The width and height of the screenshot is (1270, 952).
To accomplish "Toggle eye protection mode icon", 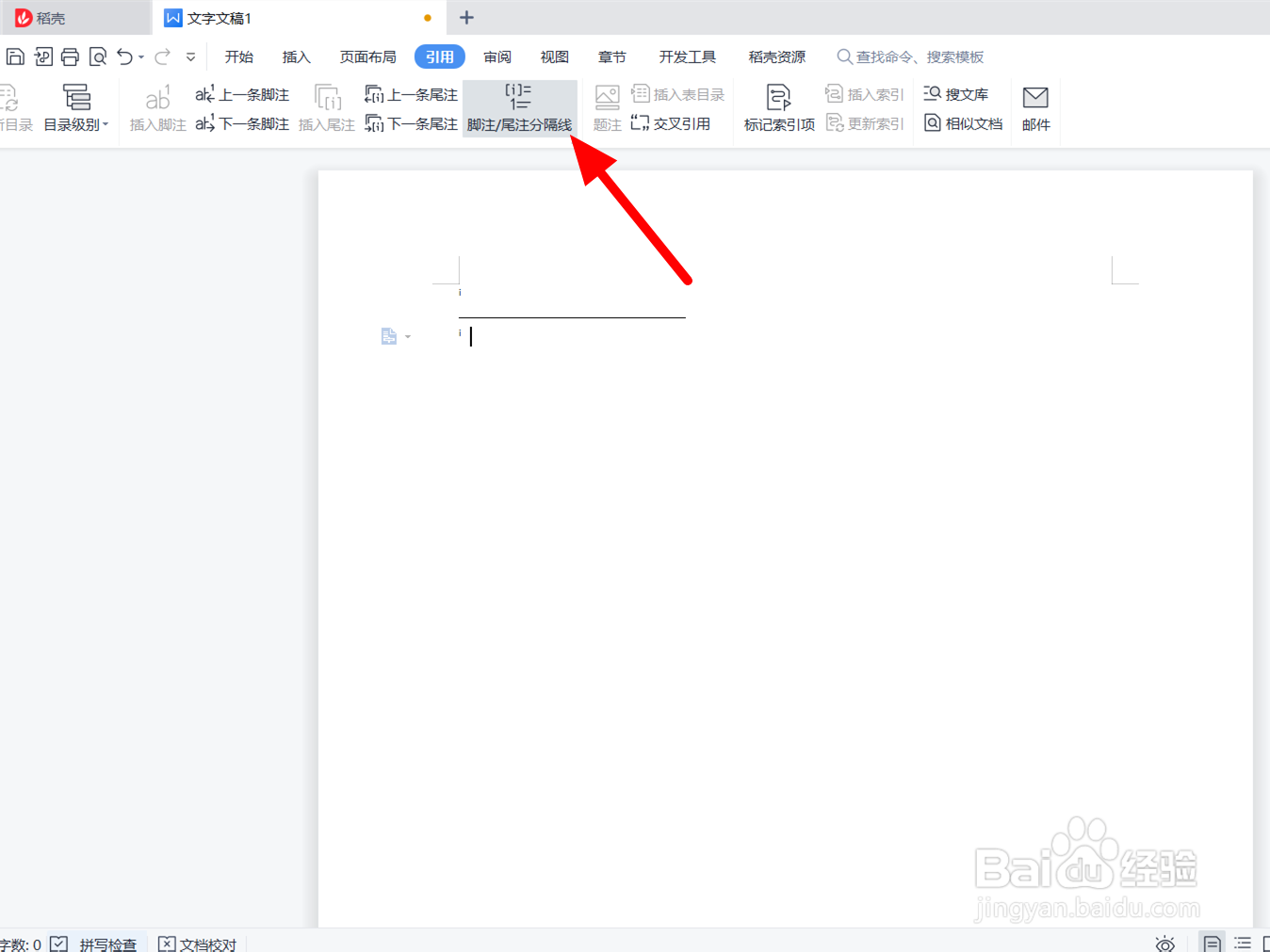I will pos(1165,944).
